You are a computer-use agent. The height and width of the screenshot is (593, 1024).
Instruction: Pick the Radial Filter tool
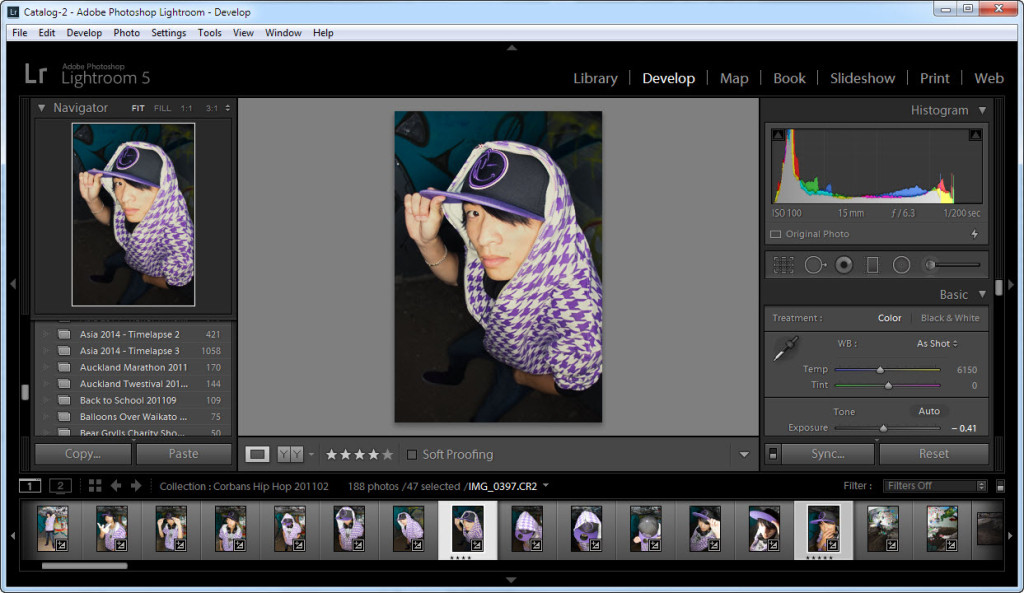click(901, 265)
